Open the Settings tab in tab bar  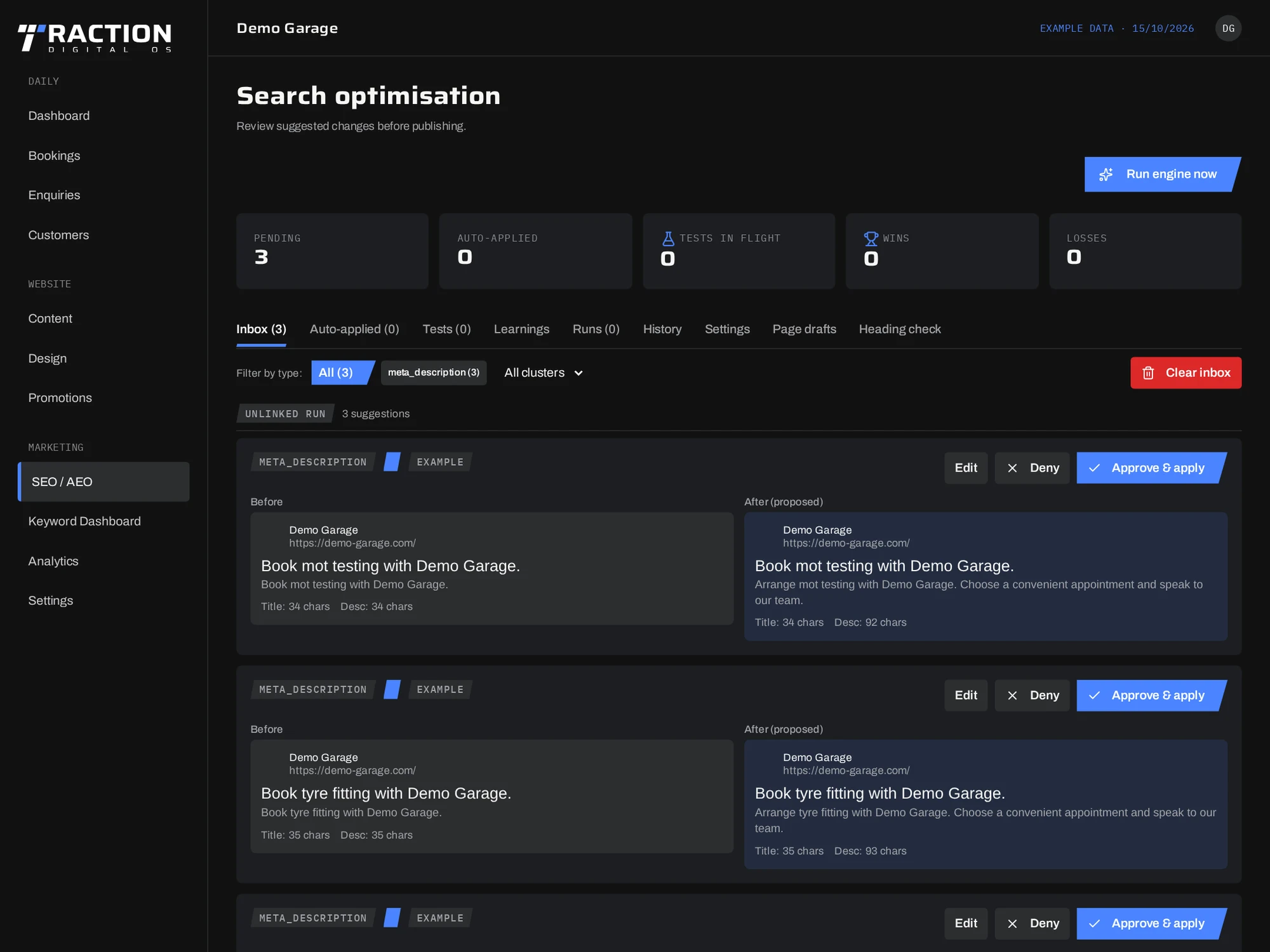(727, 329)
